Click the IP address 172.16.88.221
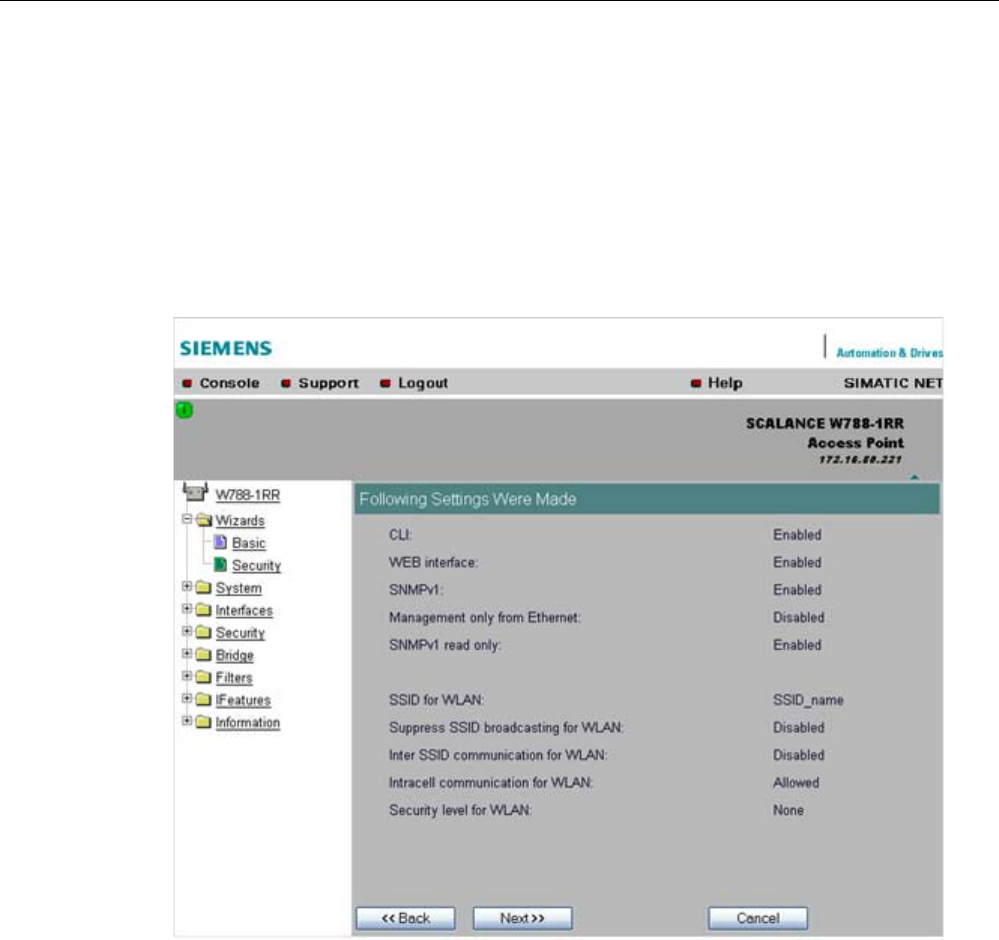 coord(860,459)
